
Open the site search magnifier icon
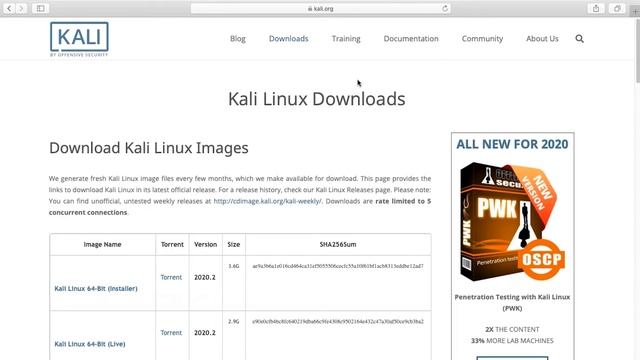tap(579, 39)
